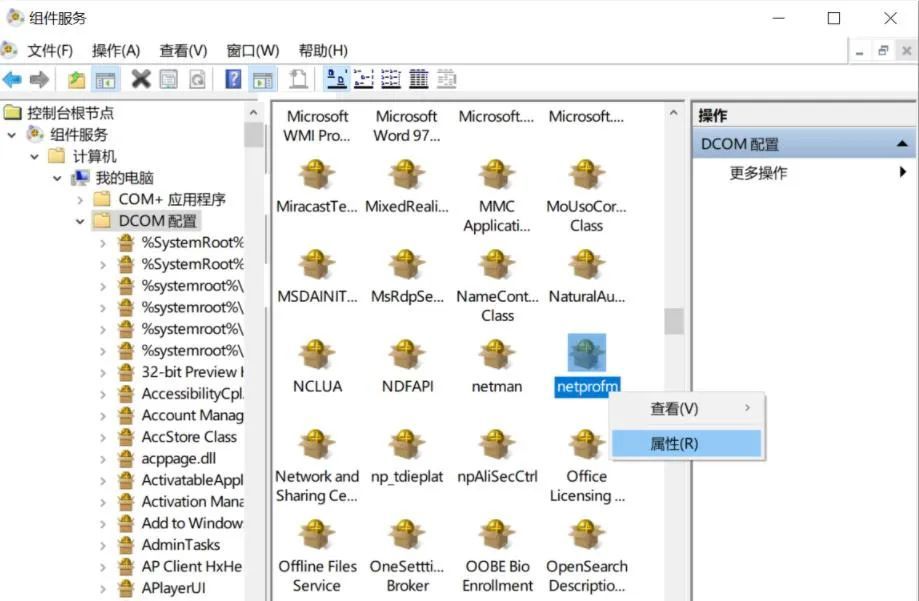The width and height of the screenshot is (919, 601).
Task: Switch to large icons view button
Action: click(337, 79)
